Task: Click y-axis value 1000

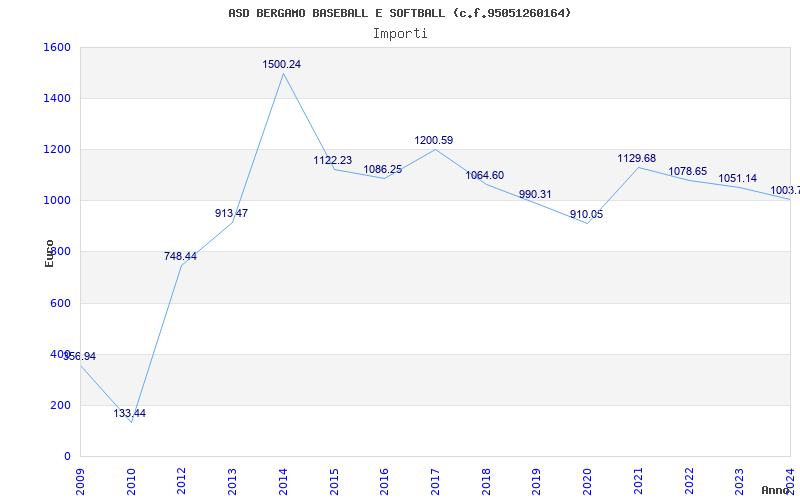Action: coord(57,201)
